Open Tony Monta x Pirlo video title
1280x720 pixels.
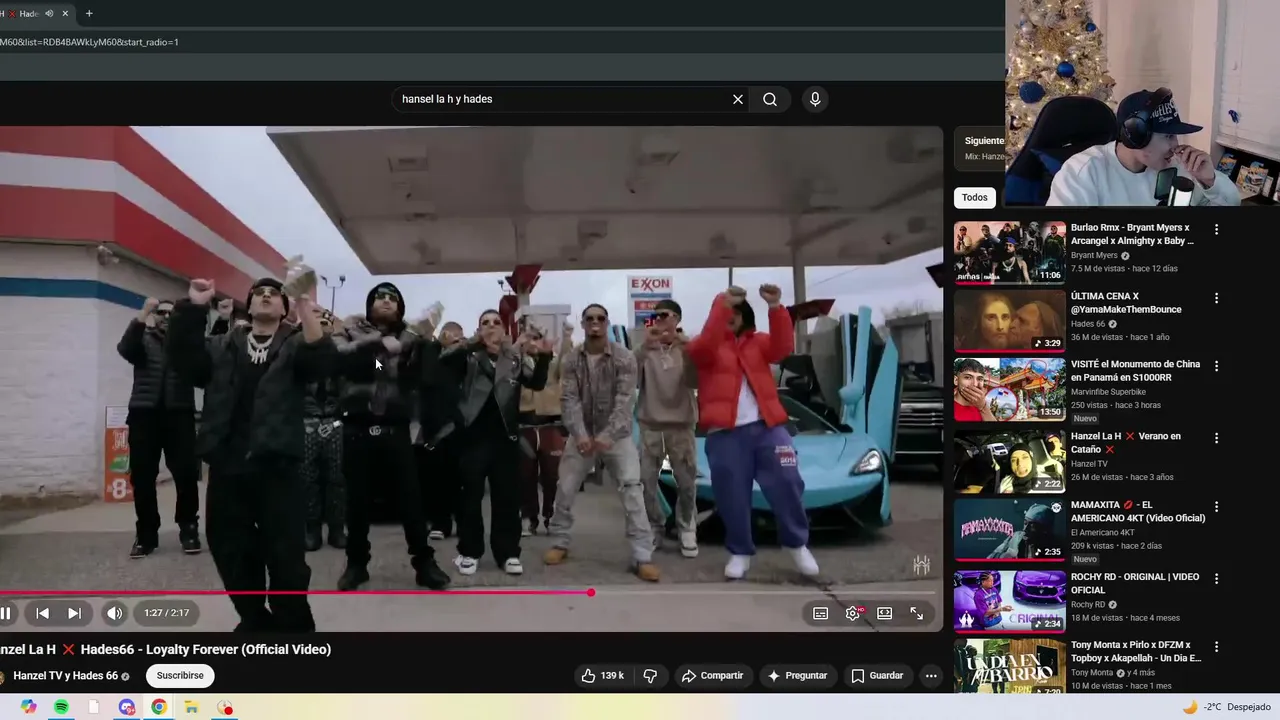pos(1136,651)
